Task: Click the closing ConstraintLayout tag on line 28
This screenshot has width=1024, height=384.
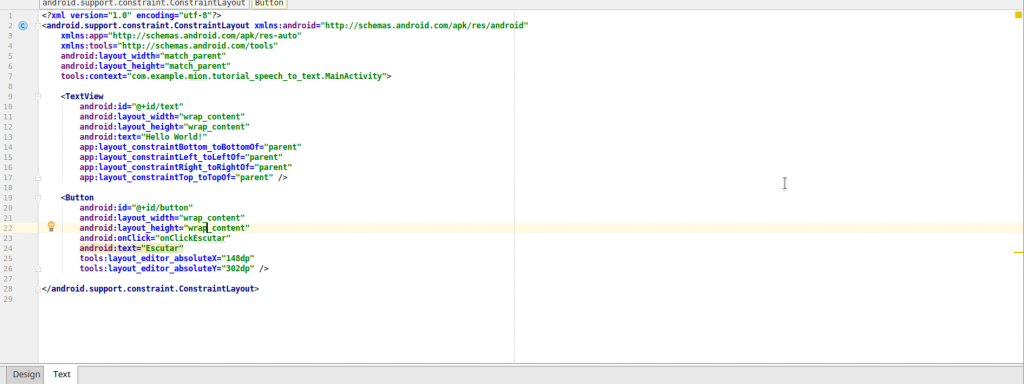Action: coord(150,289)
